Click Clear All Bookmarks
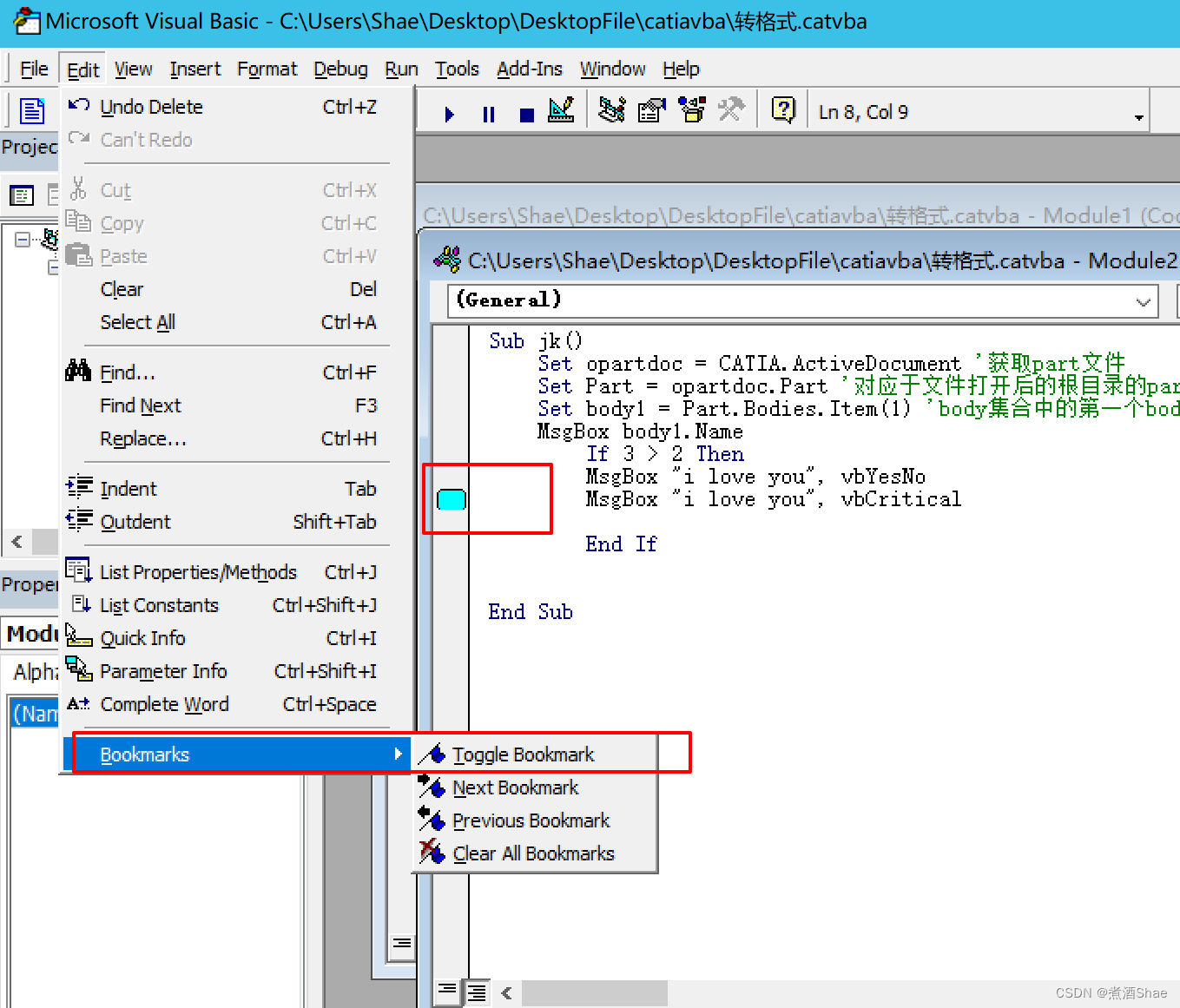 tap(533, 853)
